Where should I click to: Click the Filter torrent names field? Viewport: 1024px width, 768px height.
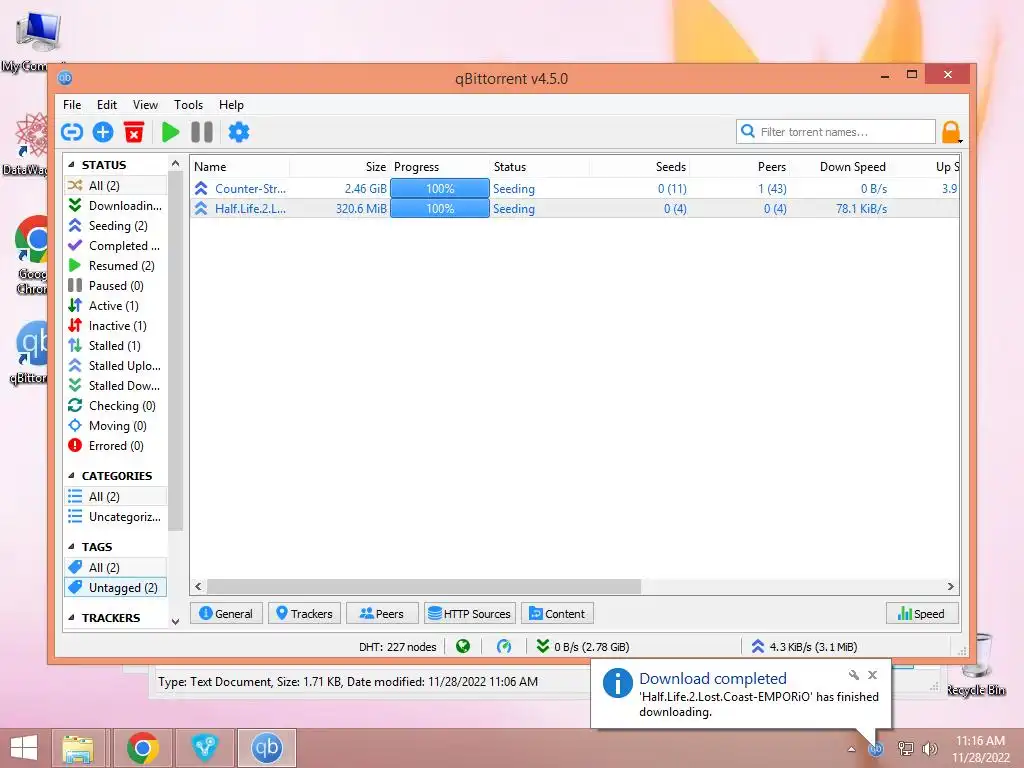tap(836, 132)
